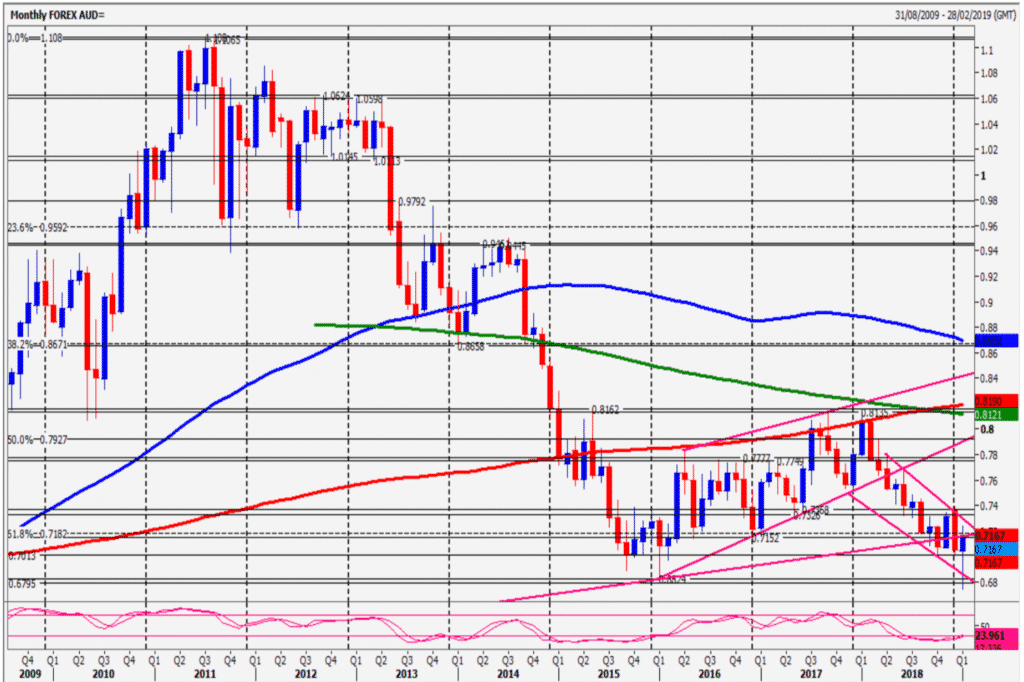Viewport: 1024px width, 682px height.
Task: Click the blue moving average price tag
Action: 996,340
